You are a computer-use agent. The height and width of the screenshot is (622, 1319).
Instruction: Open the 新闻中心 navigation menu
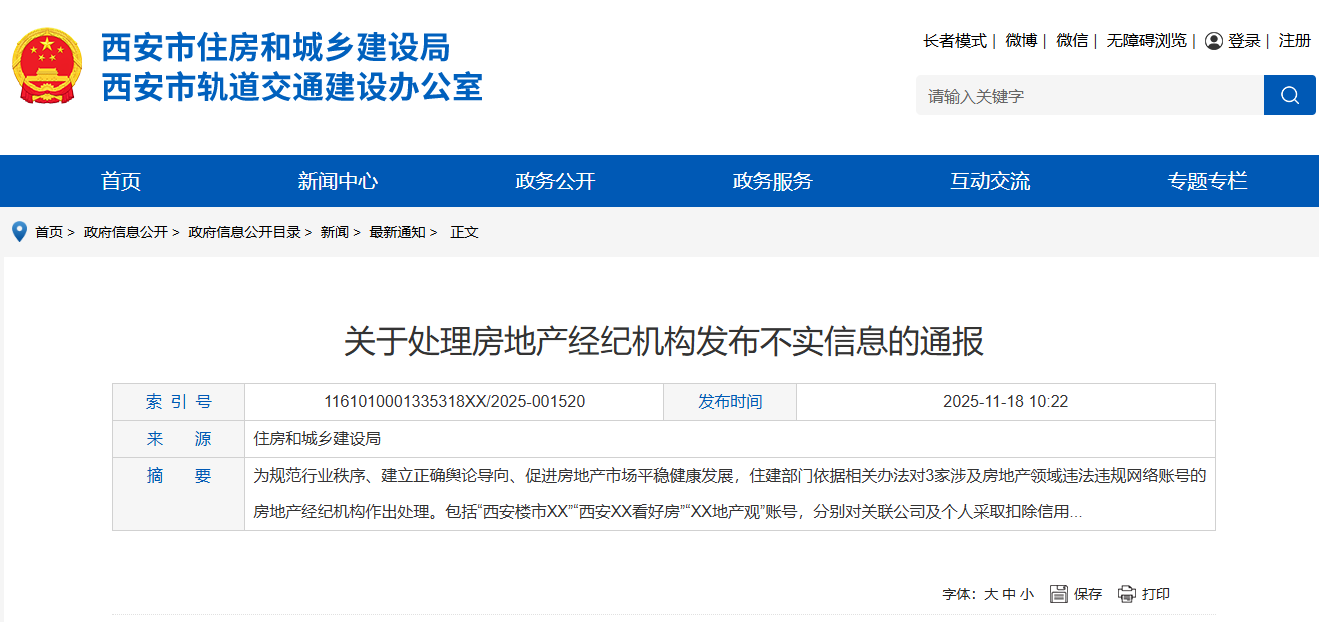click(x=338, y=181)
